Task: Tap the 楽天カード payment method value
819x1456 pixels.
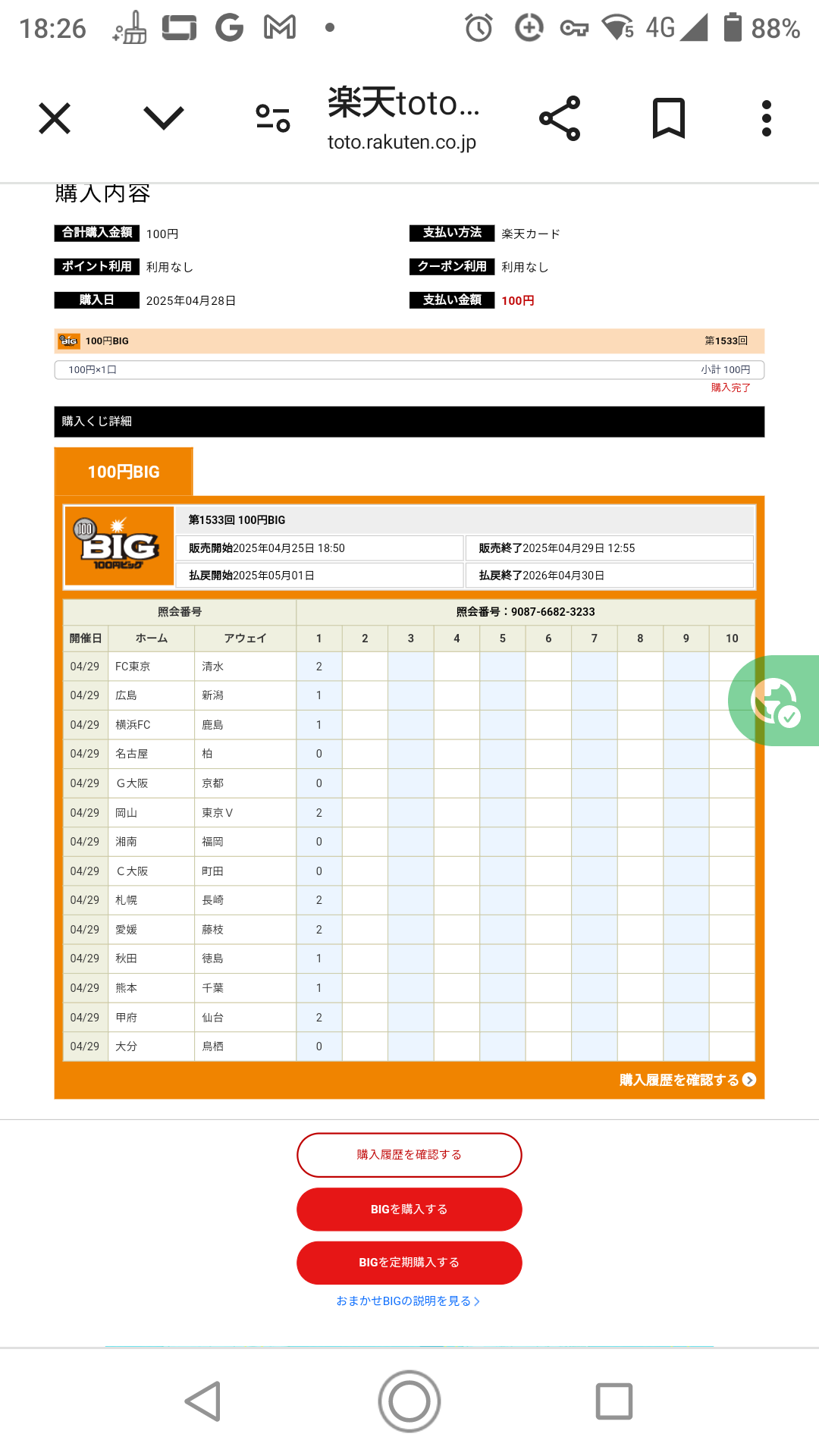Action: (531, 234)
